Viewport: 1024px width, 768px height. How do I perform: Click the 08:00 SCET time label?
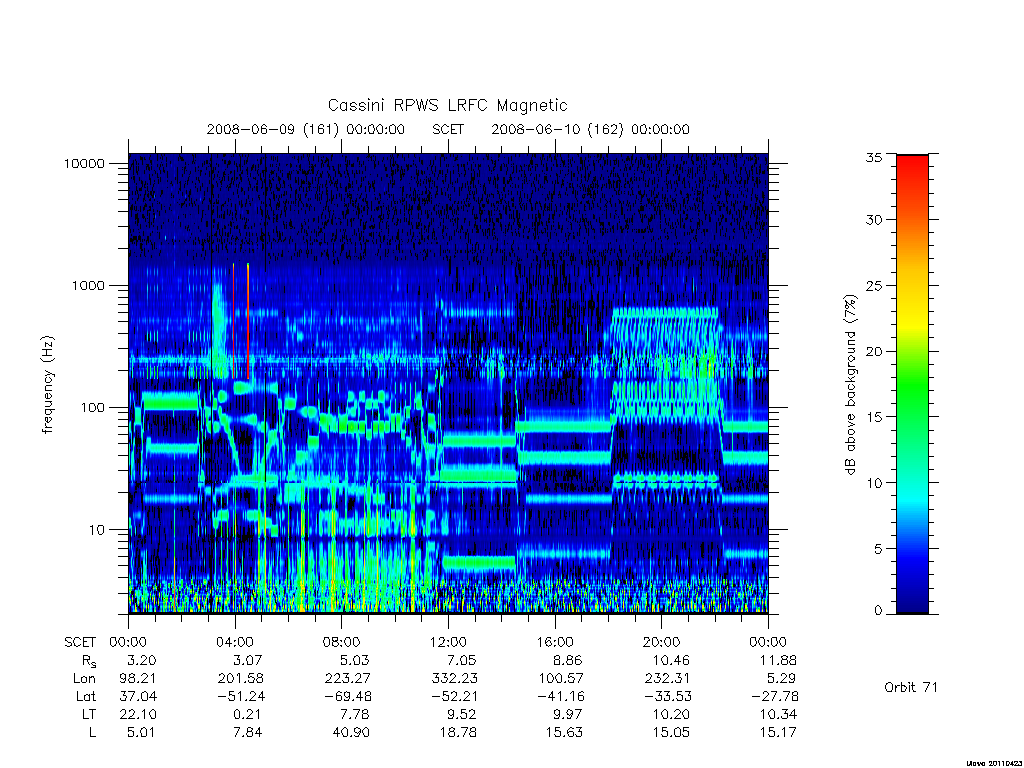click(x=341, y=642)
